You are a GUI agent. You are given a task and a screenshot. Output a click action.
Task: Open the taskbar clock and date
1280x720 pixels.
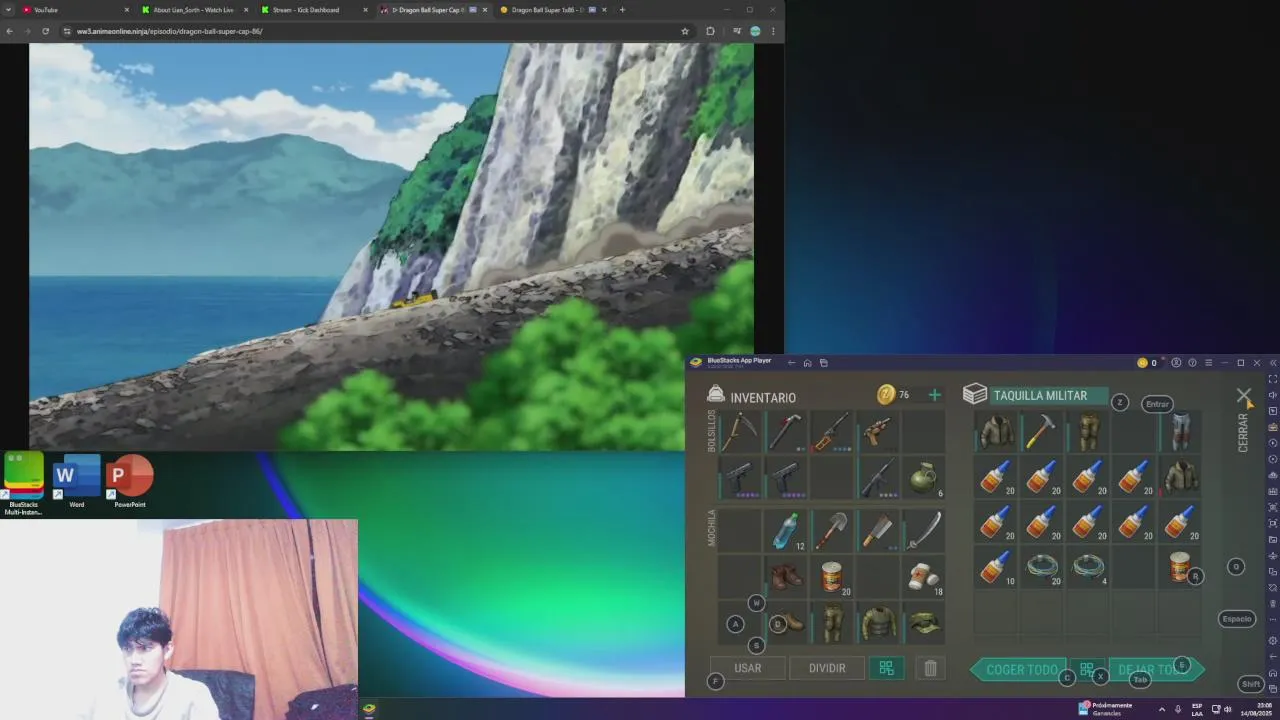(x=1254, y=709)
